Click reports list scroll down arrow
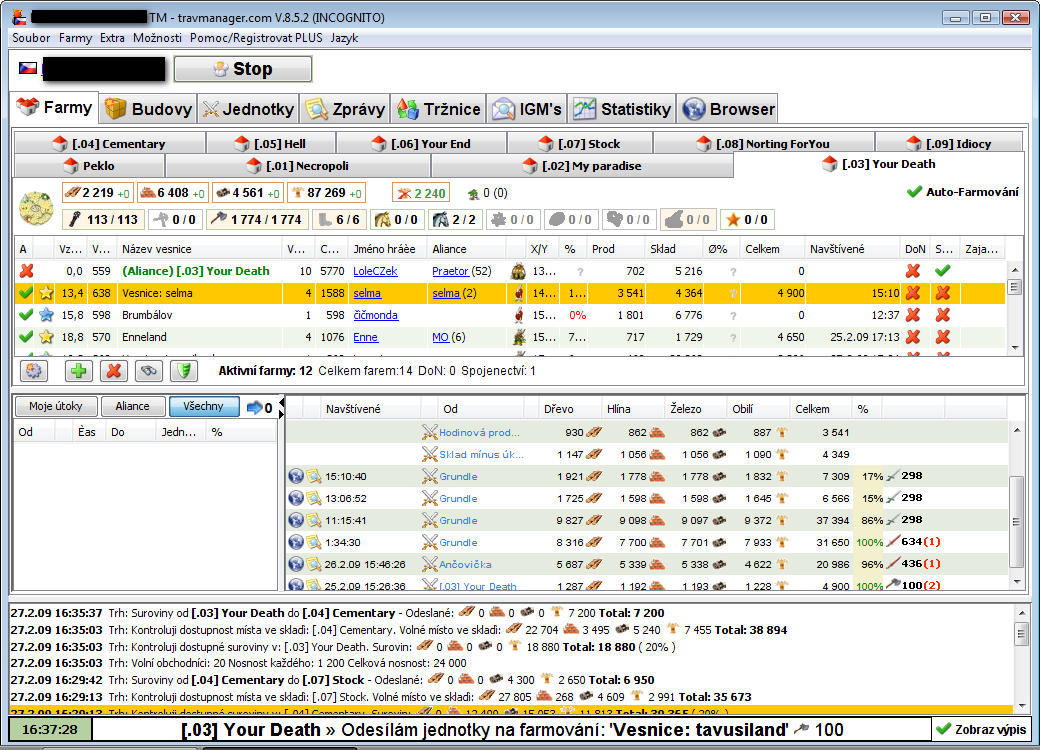The image size is (1040, 750). pyautogui.click(x=1016, y=582)
